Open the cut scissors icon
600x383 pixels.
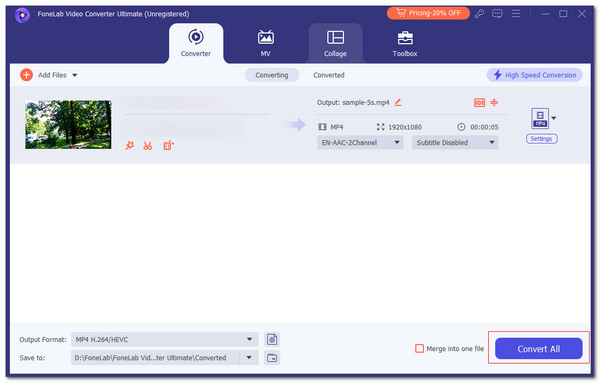pos(148,145)
